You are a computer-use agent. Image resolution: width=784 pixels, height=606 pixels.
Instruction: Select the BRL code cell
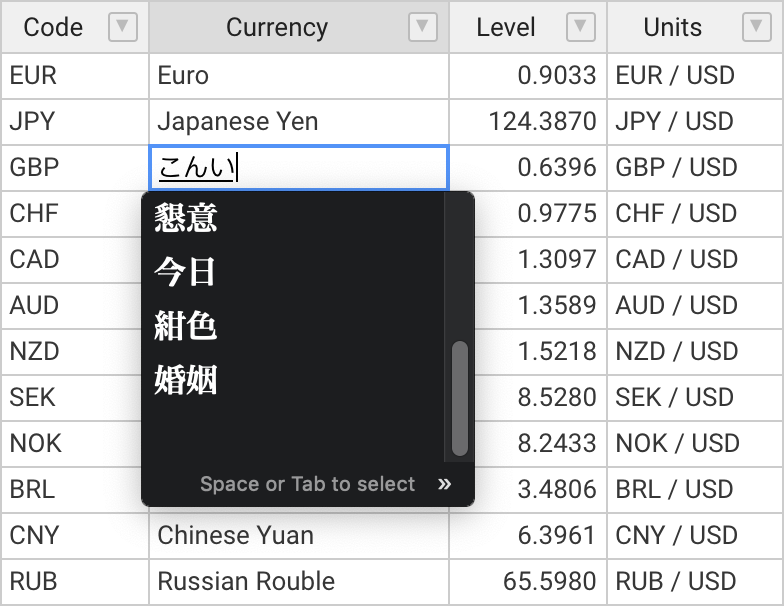(75, 490)
